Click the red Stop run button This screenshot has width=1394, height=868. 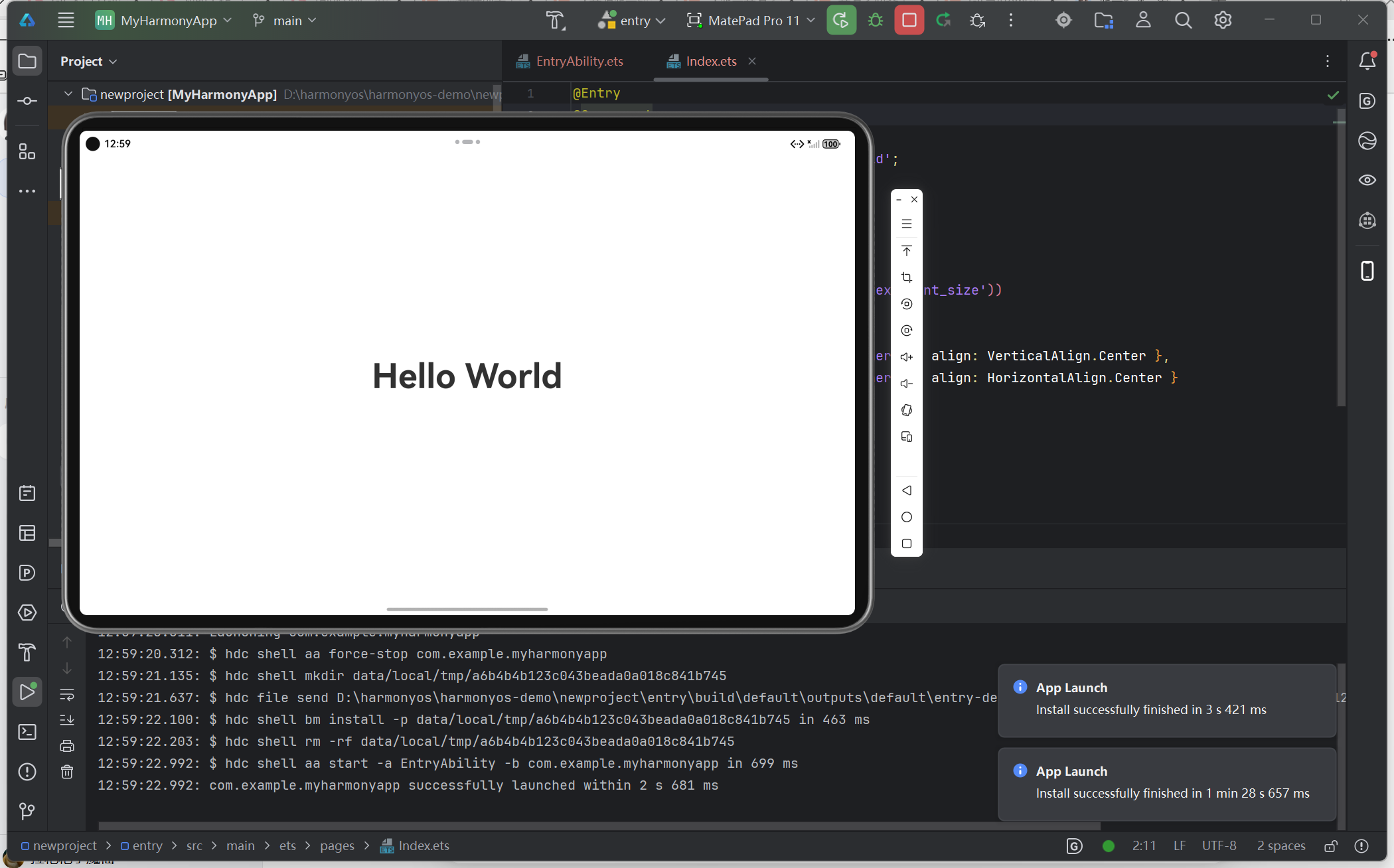[909, 21]
